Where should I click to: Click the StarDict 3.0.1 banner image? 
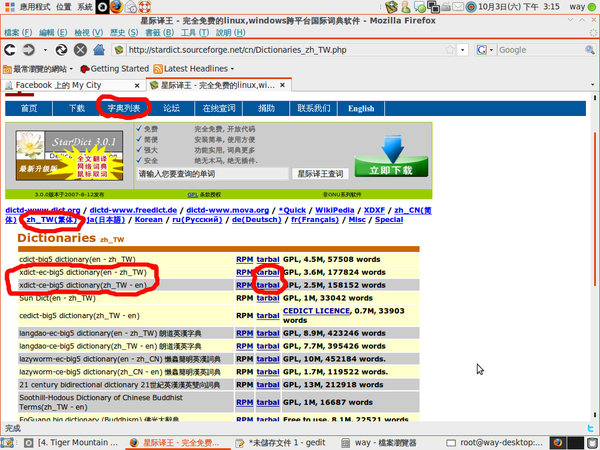[69, 155]
